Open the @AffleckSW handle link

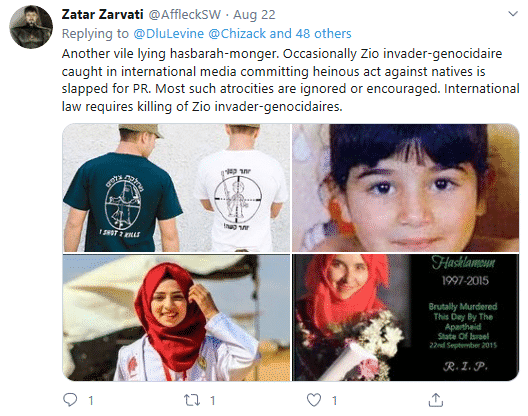point(185,14)
